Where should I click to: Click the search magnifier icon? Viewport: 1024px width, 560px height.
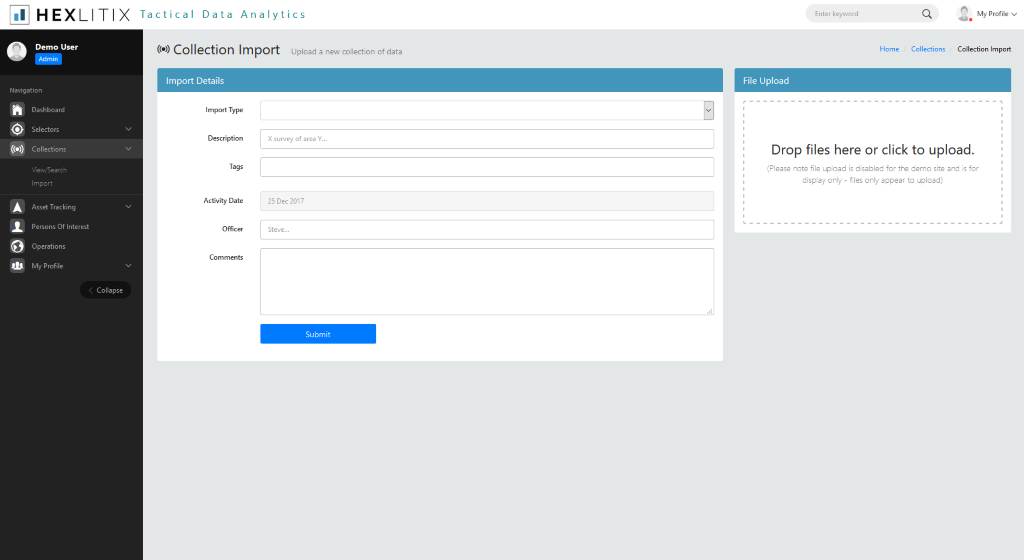(x=926, y=14)
